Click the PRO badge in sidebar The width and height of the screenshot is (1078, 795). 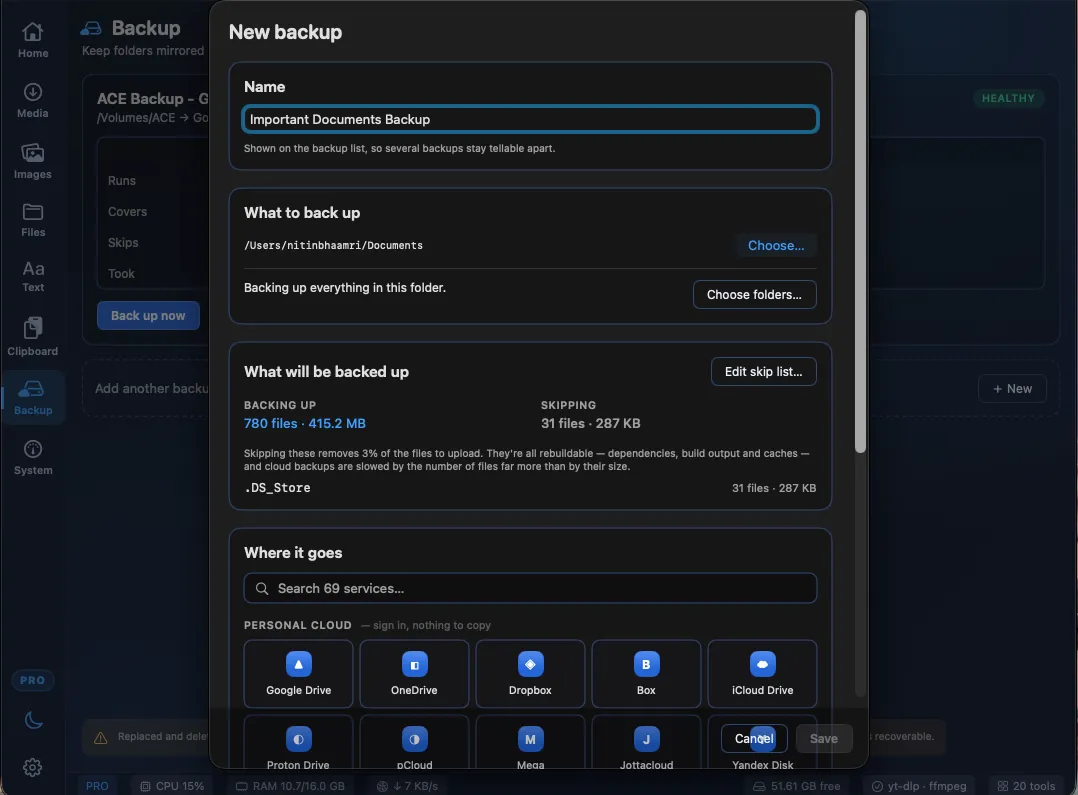pos(32,680)
